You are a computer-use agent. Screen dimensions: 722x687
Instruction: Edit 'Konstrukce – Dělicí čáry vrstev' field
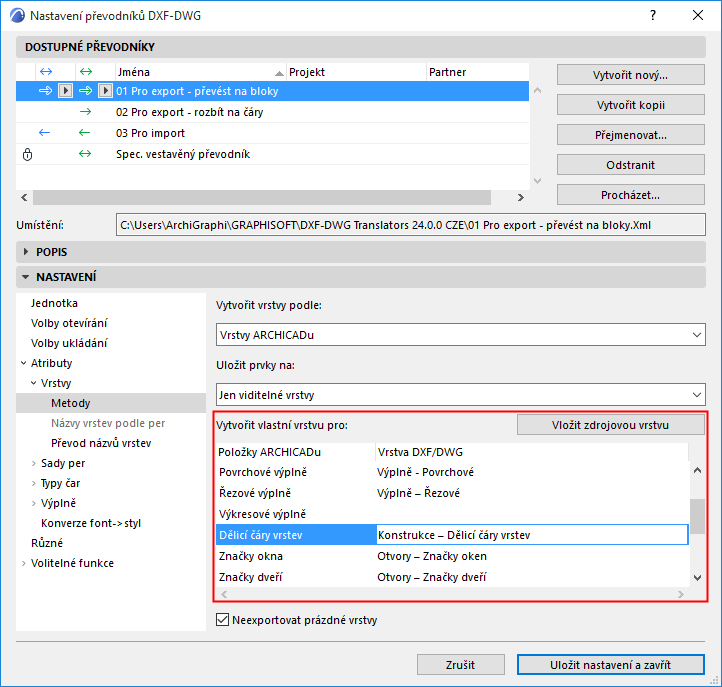tap(532, 535)
